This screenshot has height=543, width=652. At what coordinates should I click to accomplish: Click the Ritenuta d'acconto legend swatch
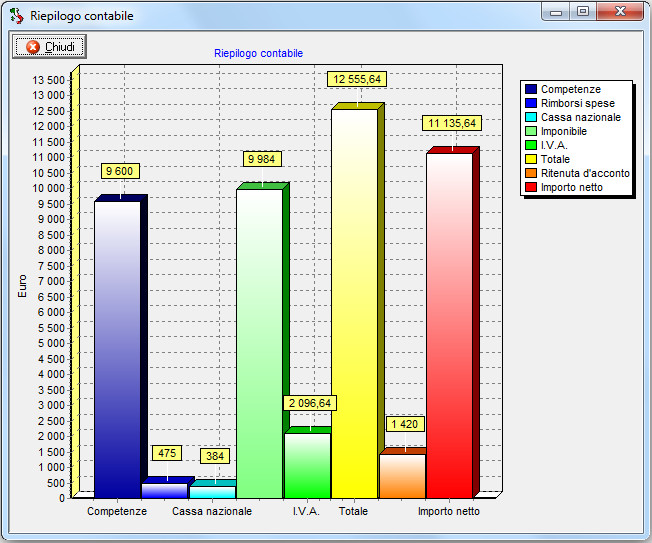point(531,173)
